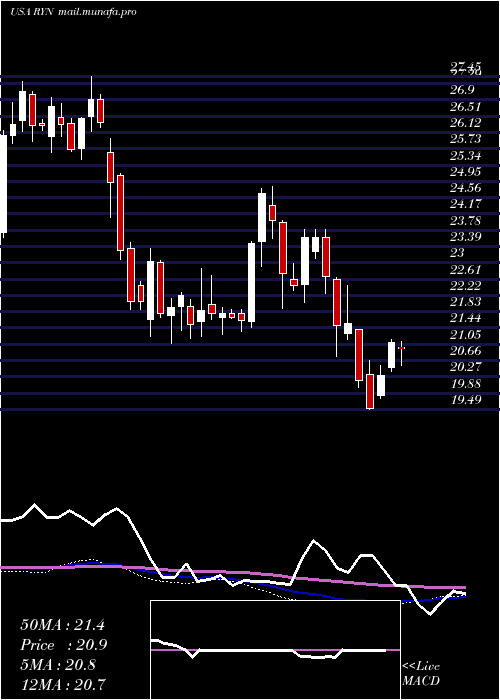
Task: Click the 26.12 price axis label
Action: [x=466, y=123]
